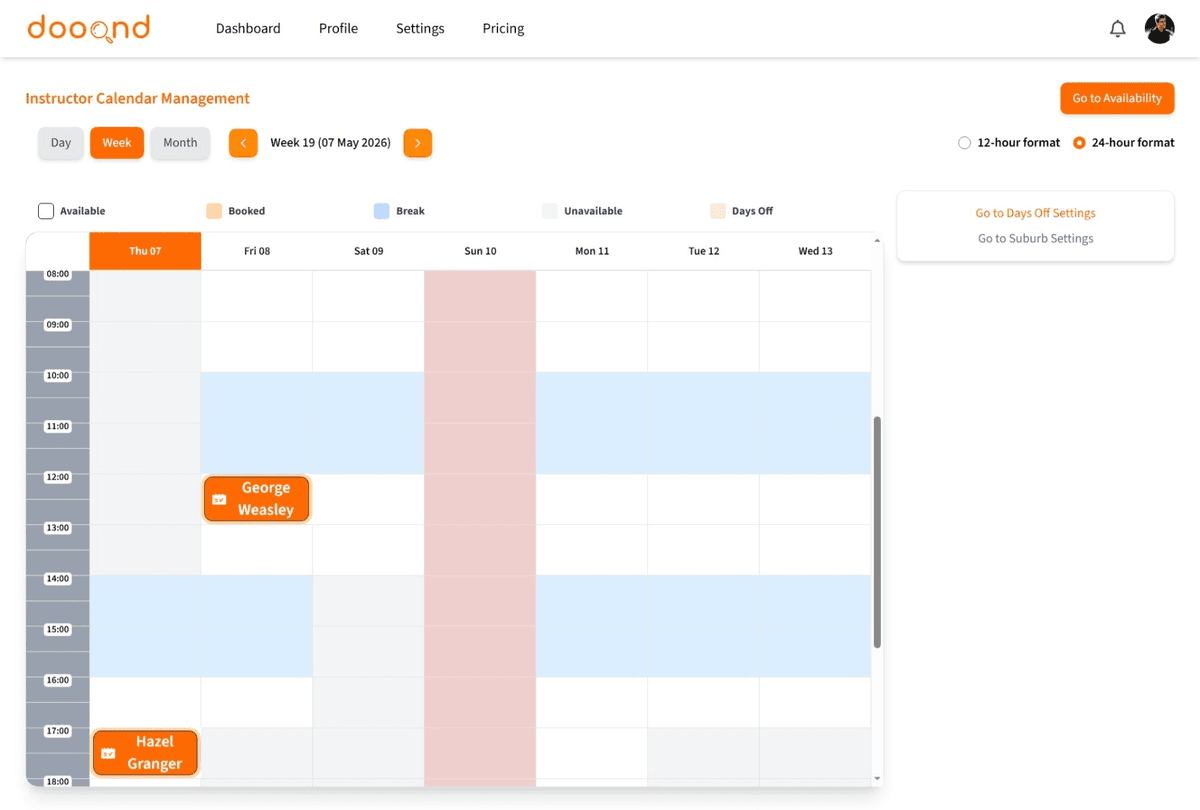Open the Settings menu item
Image resolution: width=1200 pixels, height=810 pixels.
[420, 28]
